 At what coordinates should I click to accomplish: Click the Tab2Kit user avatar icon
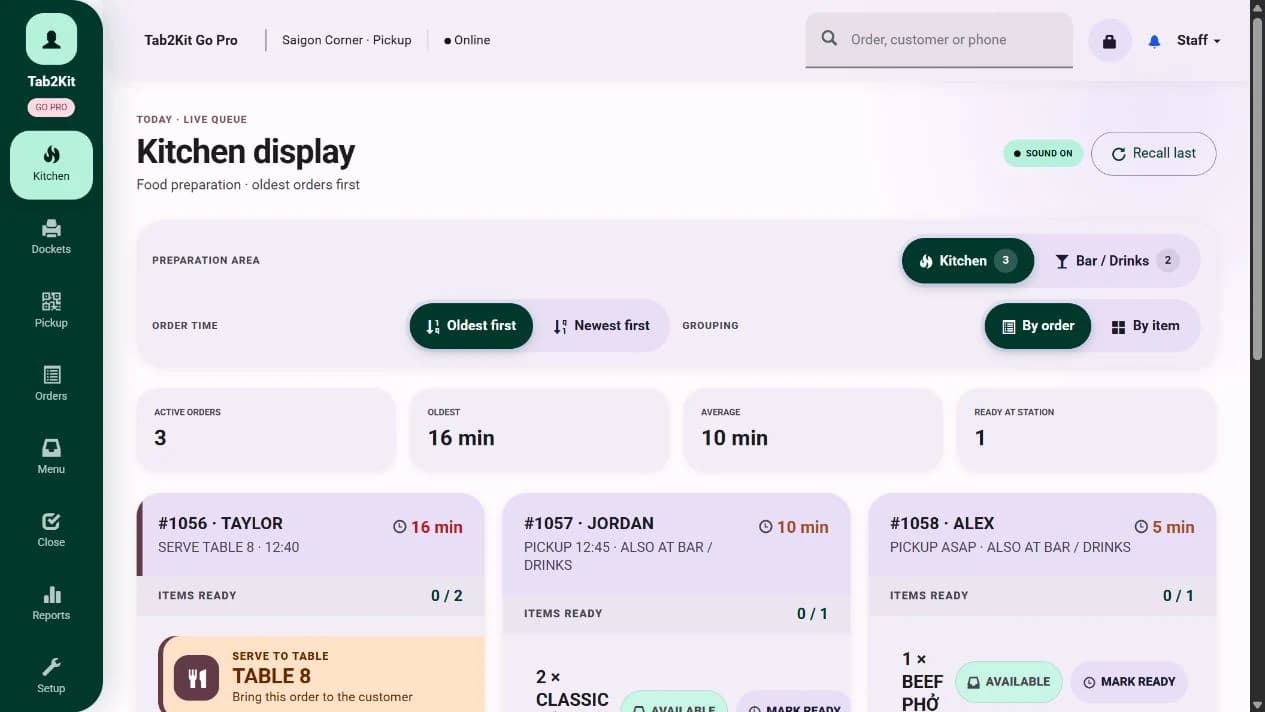[x=51, y=39]
